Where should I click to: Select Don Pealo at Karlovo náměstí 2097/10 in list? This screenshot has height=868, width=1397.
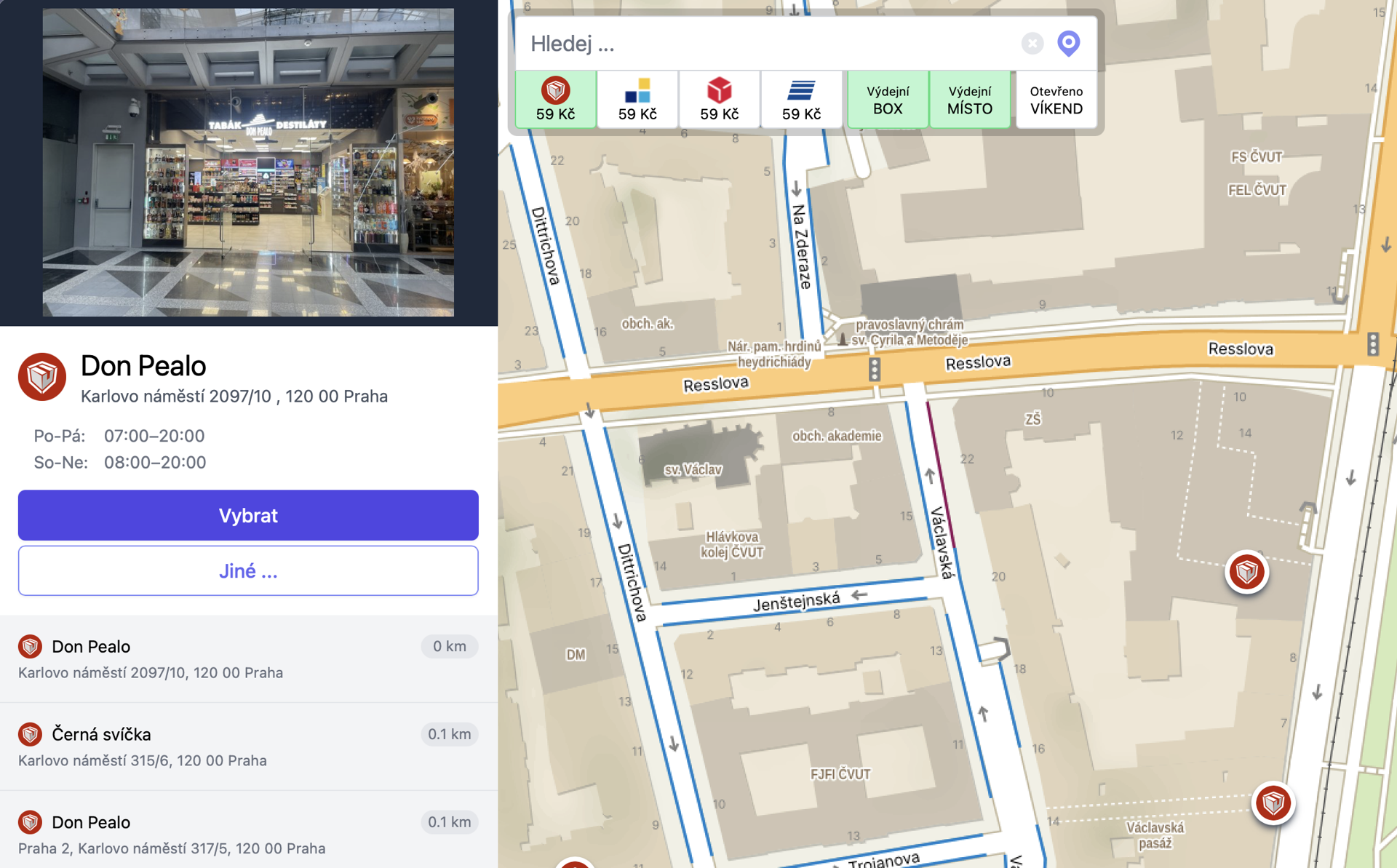pos(248,658)
